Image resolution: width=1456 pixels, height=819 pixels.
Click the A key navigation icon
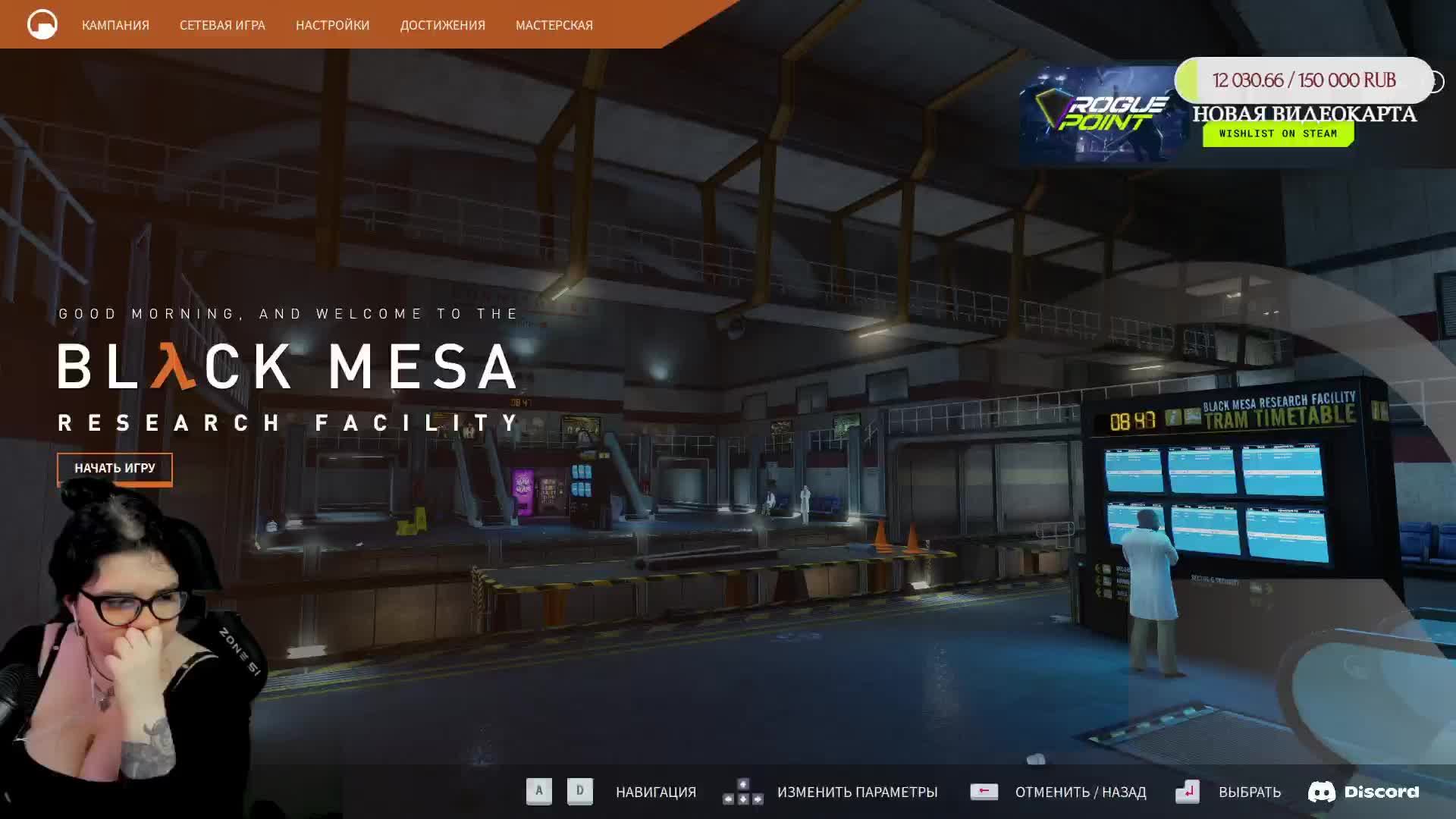(539, 792)
